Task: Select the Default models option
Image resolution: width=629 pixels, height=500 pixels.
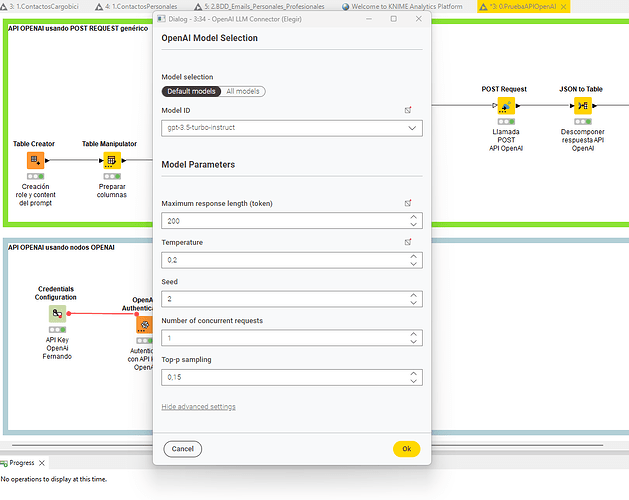Action: pos(191,91)
